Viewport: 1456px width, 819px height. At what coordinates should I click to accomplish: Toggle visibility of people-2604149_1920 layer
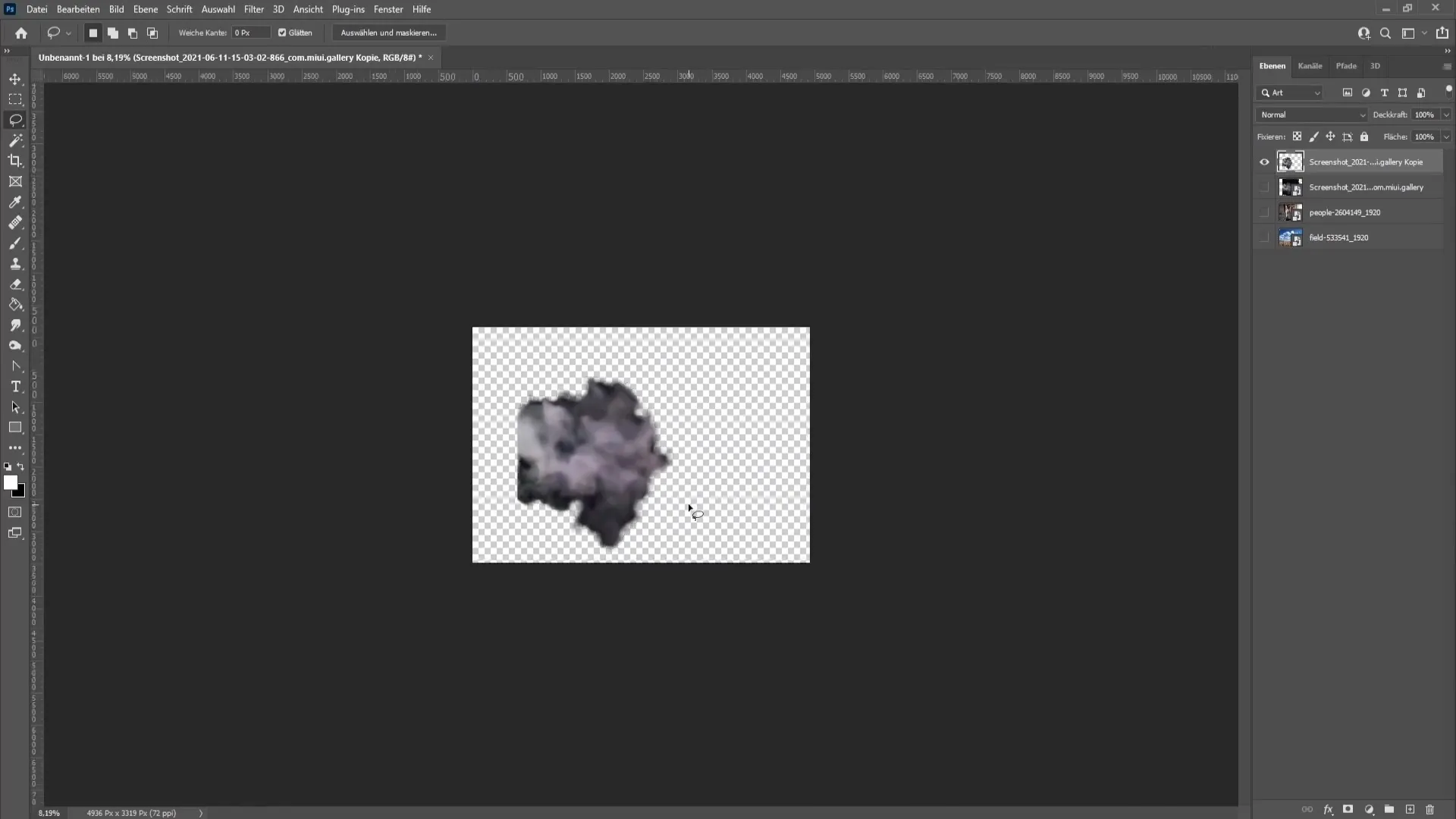point(1264,211)
